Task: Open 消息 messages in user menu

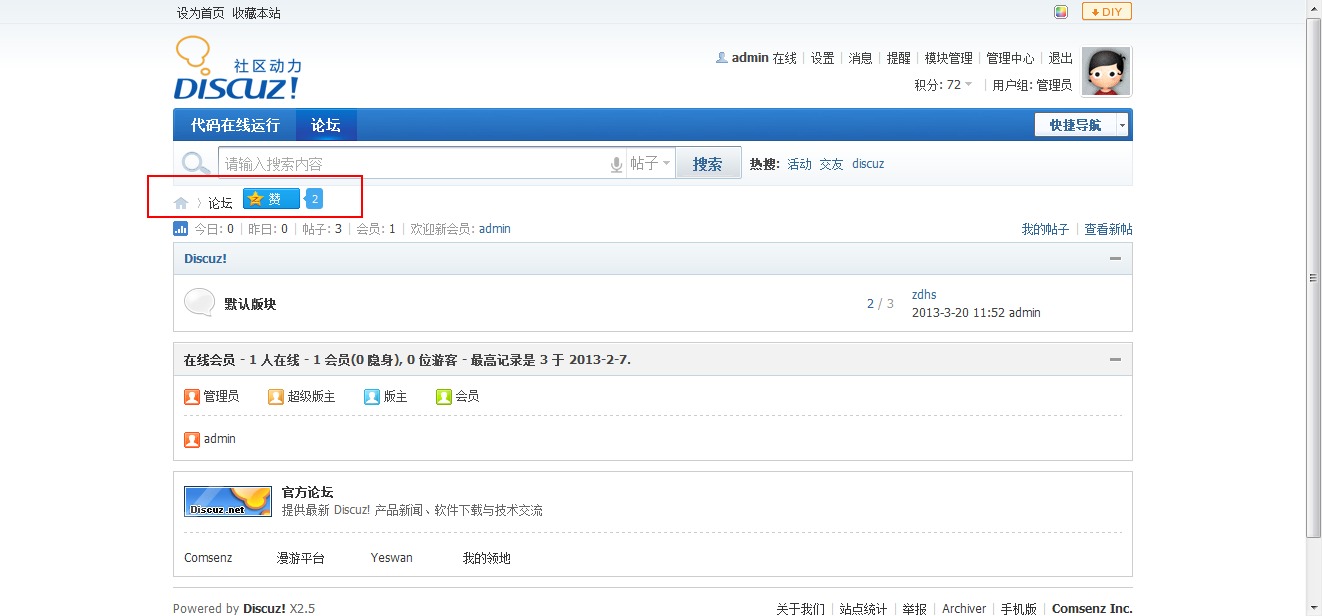Action: [860, 58]
